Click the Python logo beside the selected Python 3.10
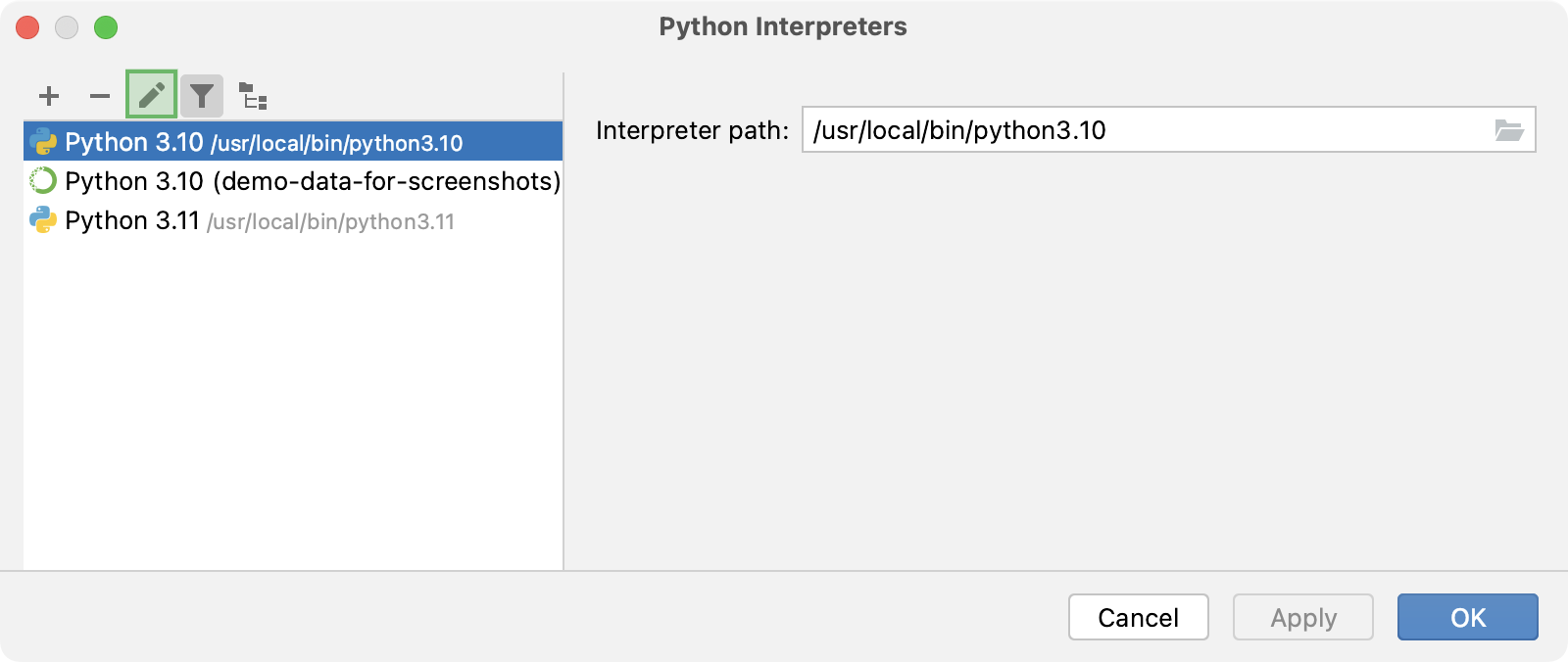 point(43,142)
